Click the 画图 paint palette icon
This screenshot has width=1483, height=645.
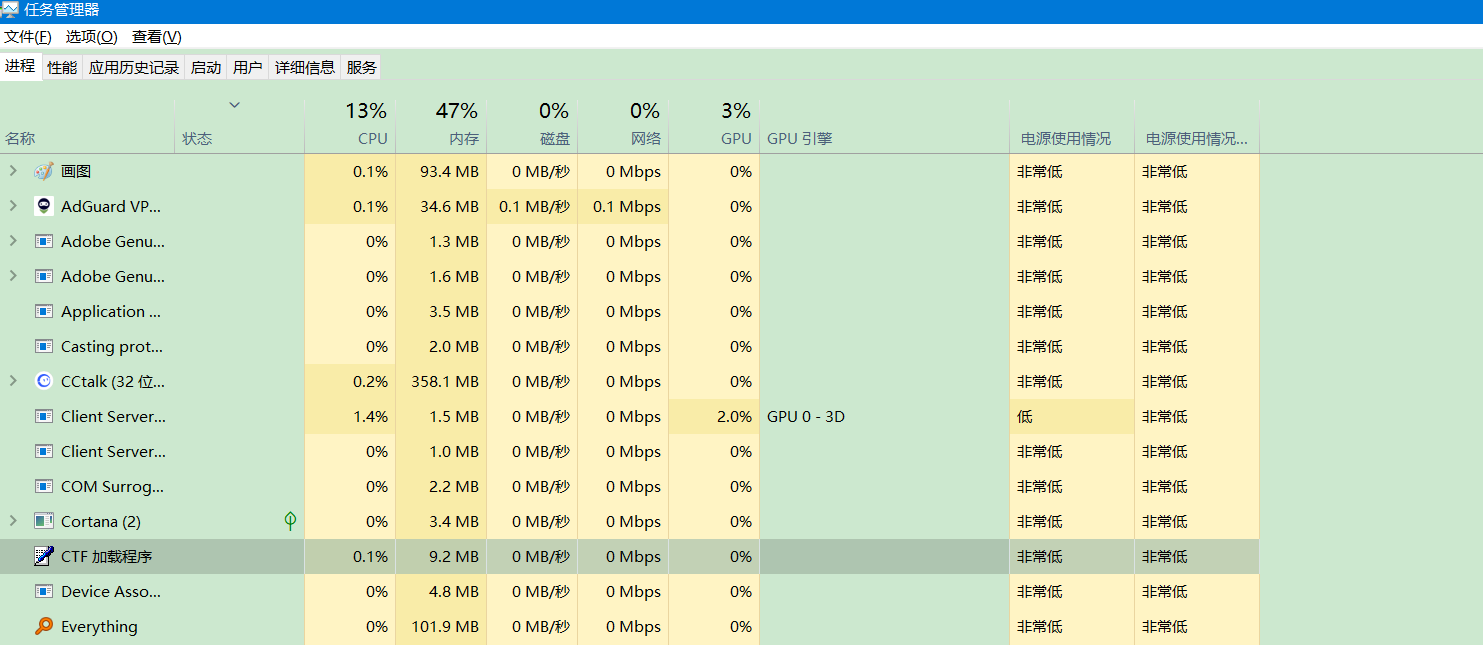[43, 171]
